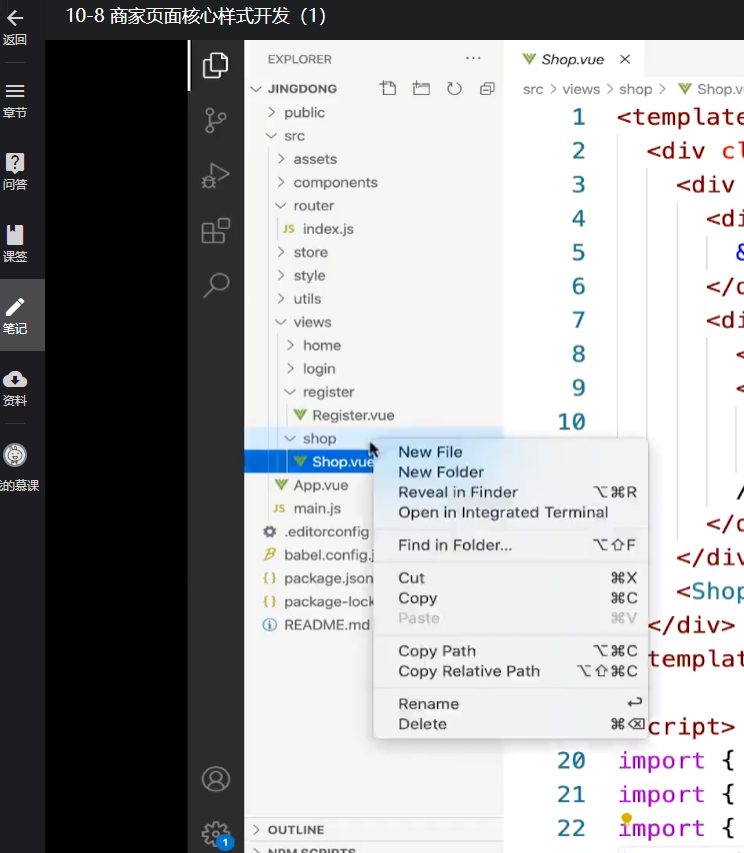
Task: Expand the public folder
Action: pyautogui.click(x=303, y=113)
